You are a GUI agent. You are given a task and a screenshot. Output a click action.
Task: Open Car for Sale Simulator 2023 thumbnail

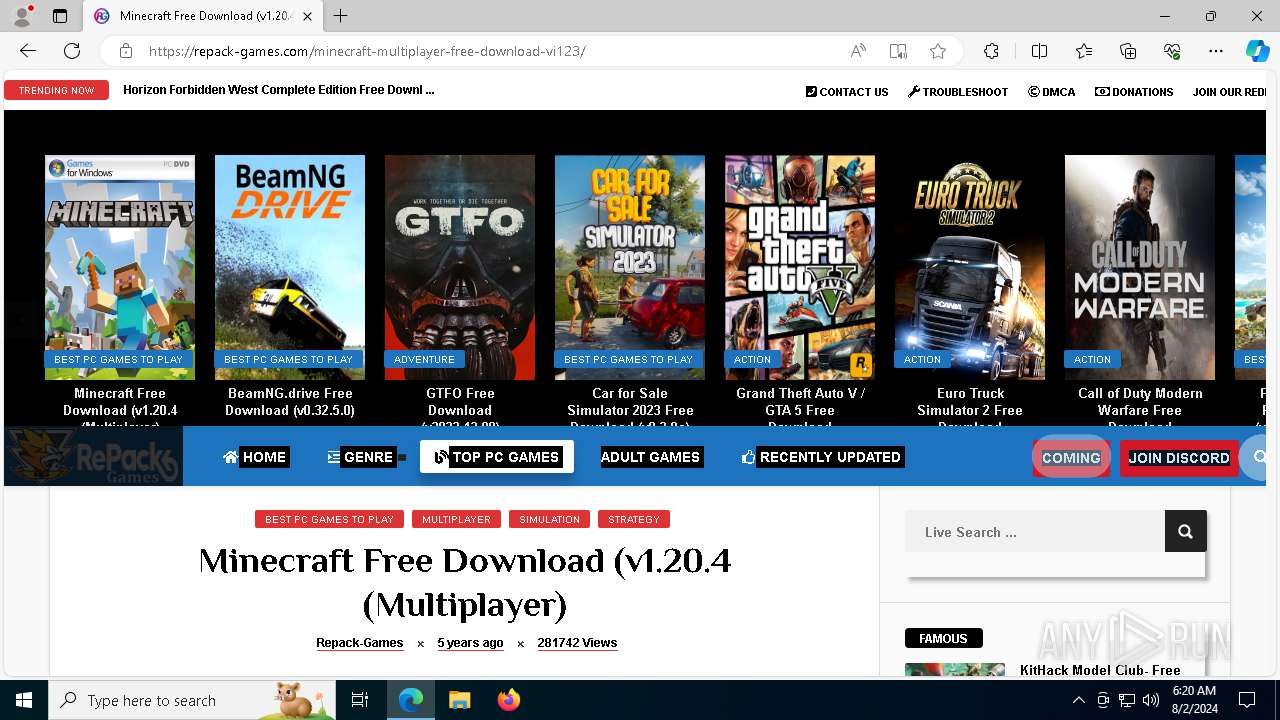tap(630, 267)
